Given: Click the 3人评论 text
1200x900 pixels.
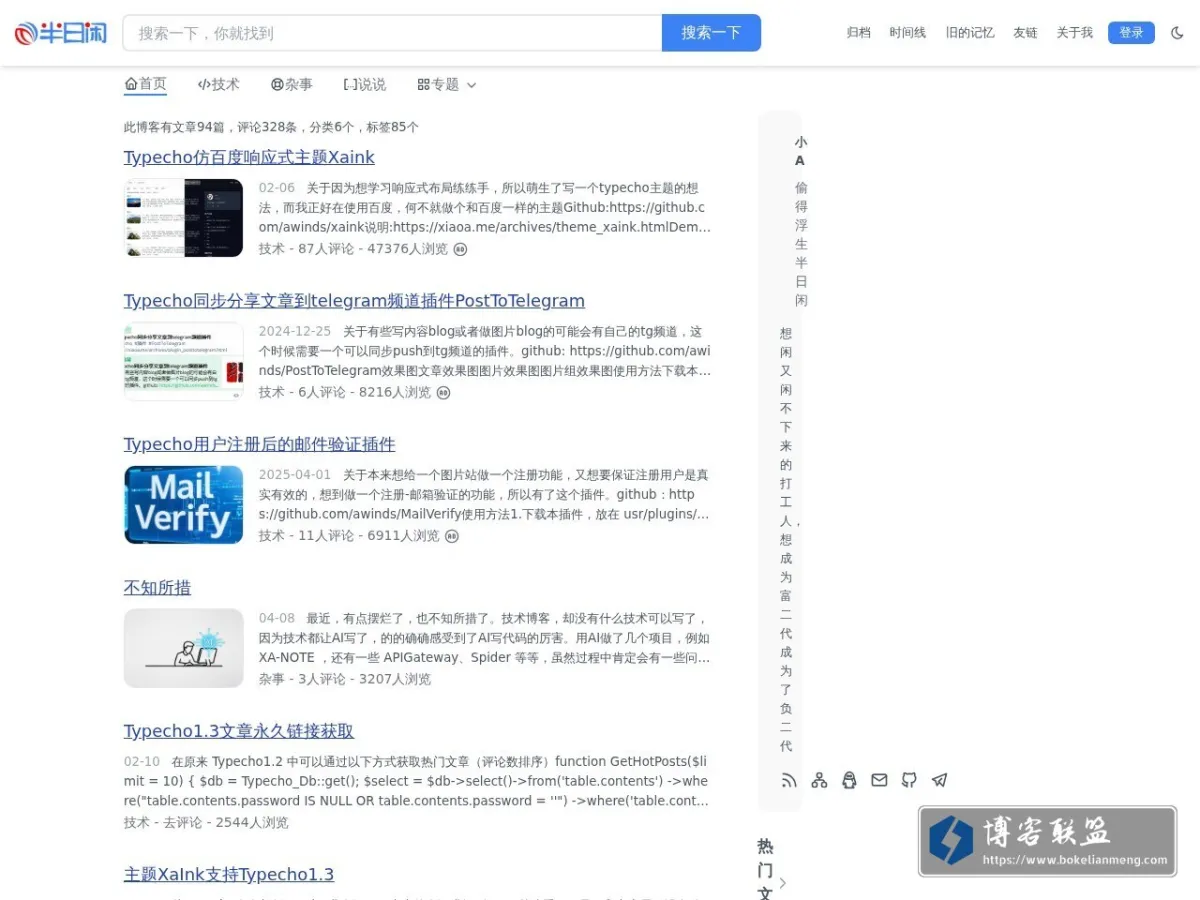Looking at the screenshot, I should point(322,679).
